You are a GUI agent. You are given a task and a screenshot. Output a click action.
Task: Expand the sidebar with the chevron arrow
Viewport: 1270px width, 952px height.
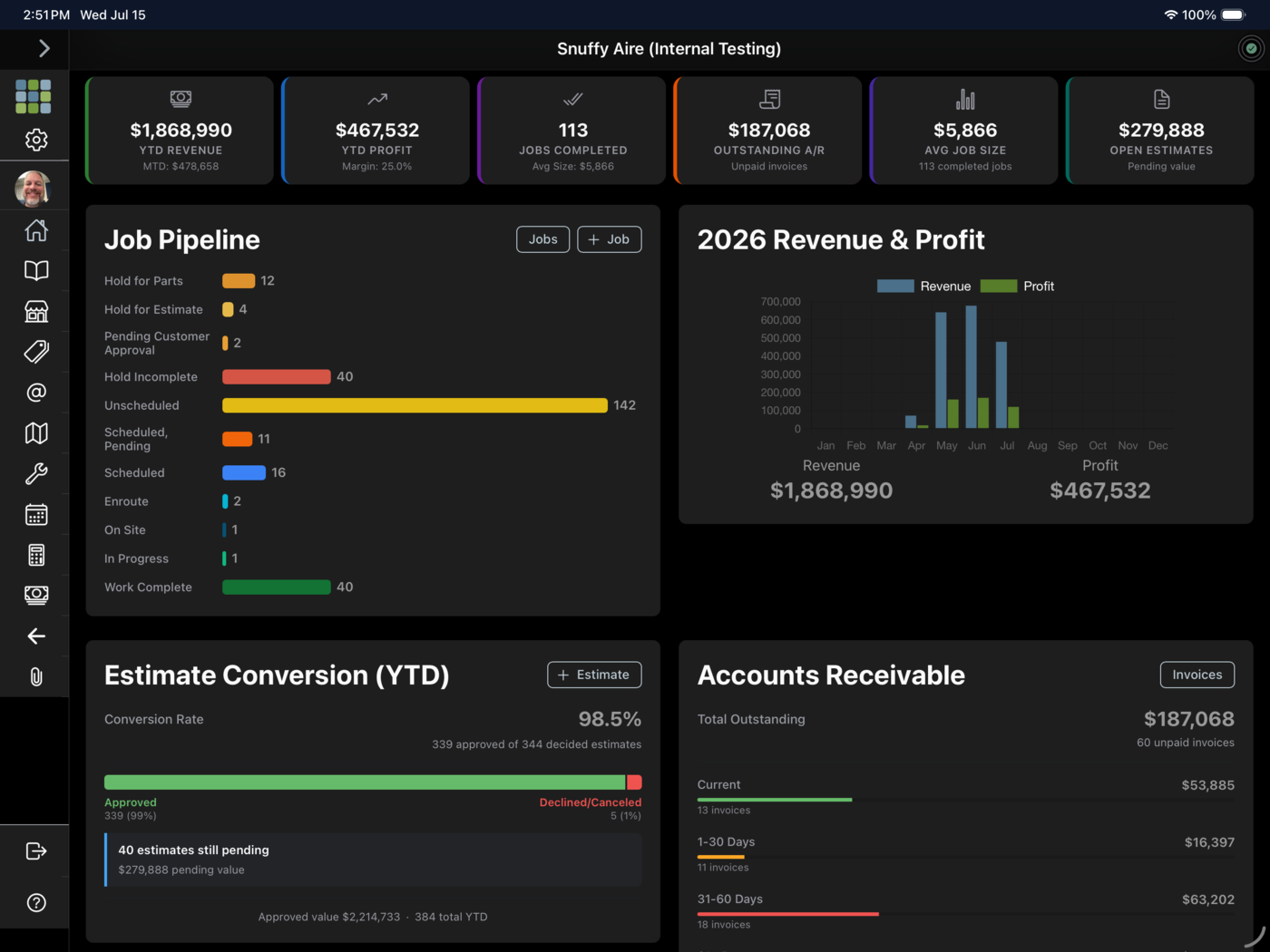(44, 49)
